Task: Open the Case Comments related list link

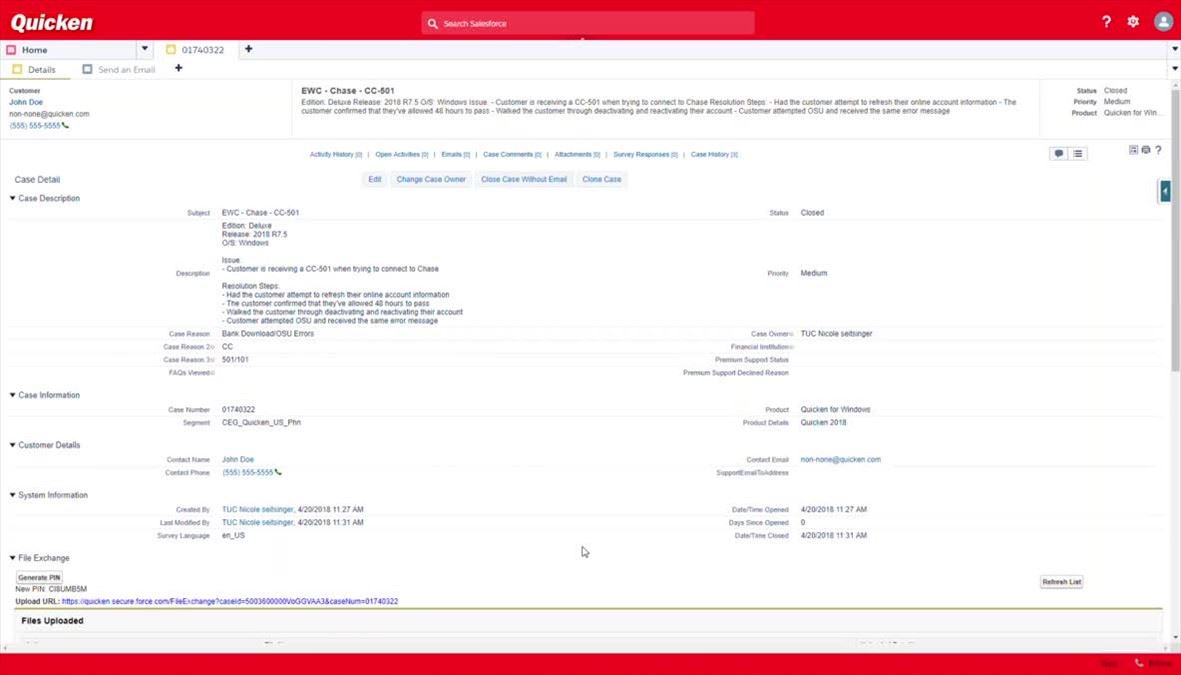Action: pyautogui.click(x=509, y=155)
